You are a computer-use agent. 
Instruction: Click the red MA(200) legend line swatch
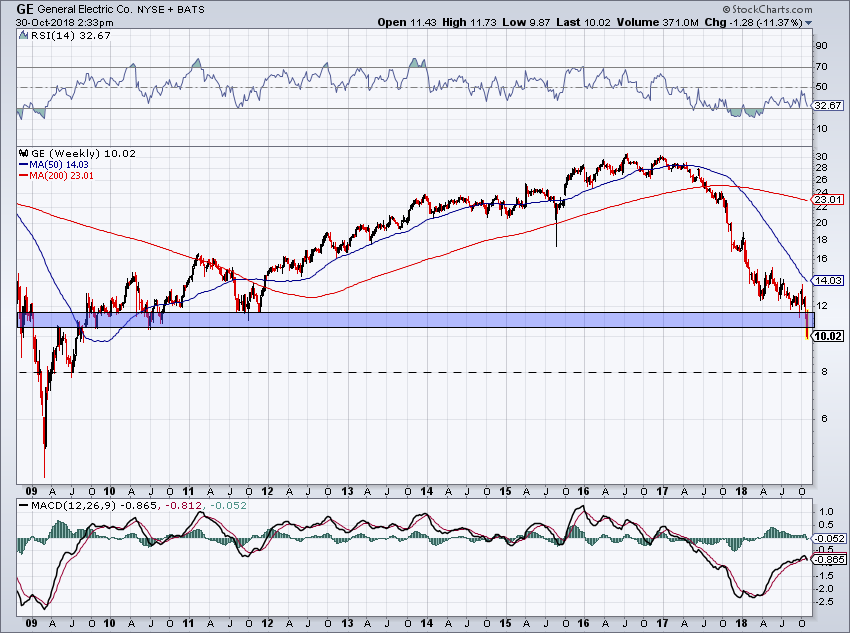pos(23,176)
